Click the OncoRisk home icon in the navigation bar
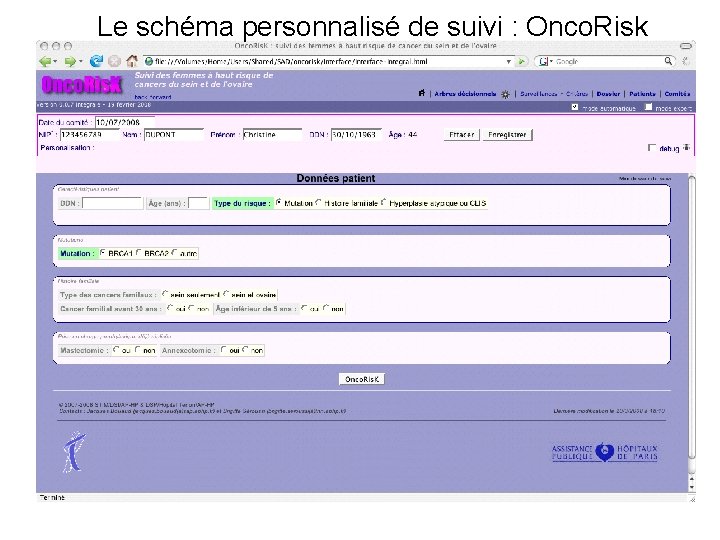This screenshot has width=720, height=540. [422, 93]
